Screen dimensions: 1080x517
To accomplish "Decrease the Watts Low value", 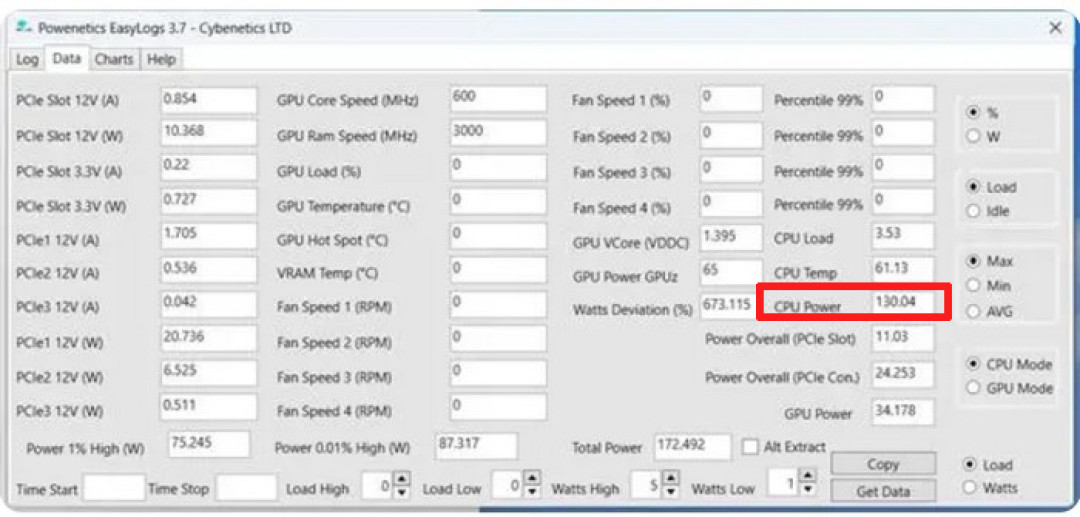I will tap(807, 490).
